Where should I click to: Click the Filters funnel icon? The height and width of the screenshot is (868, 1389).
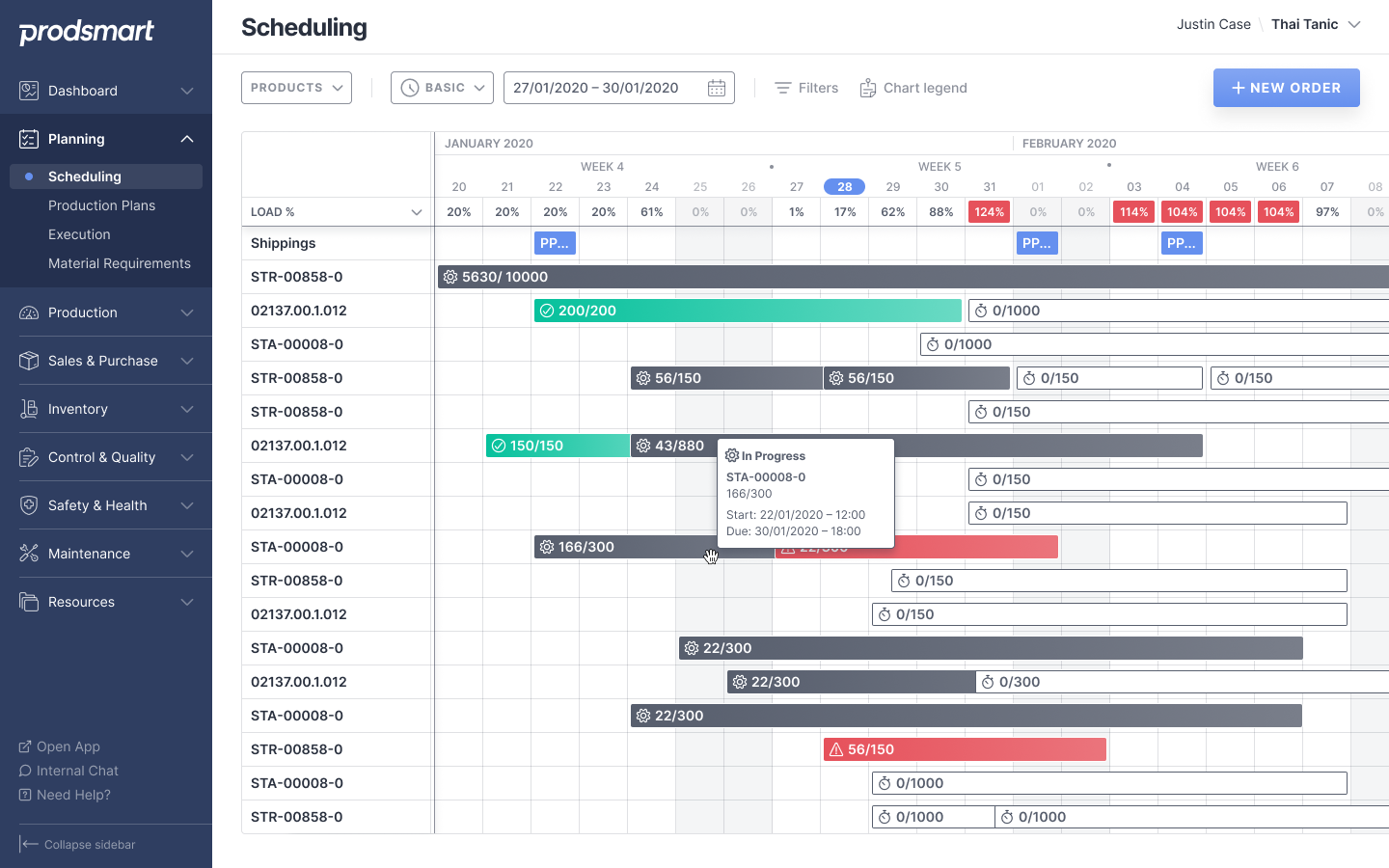783,88
